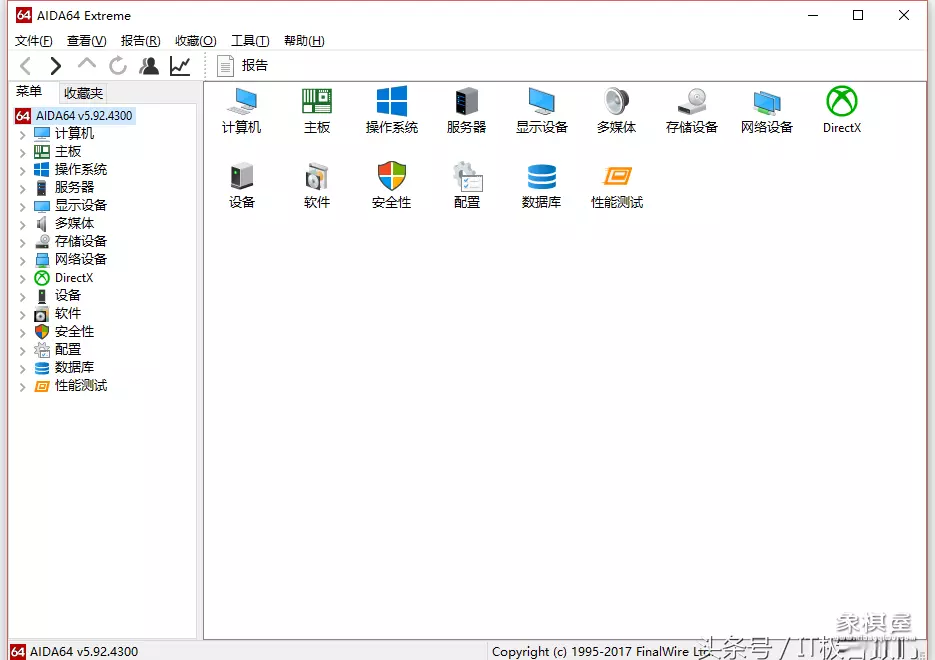Click the Up arrow toolbar button
The image size is (935, 660).
[86, 64]
